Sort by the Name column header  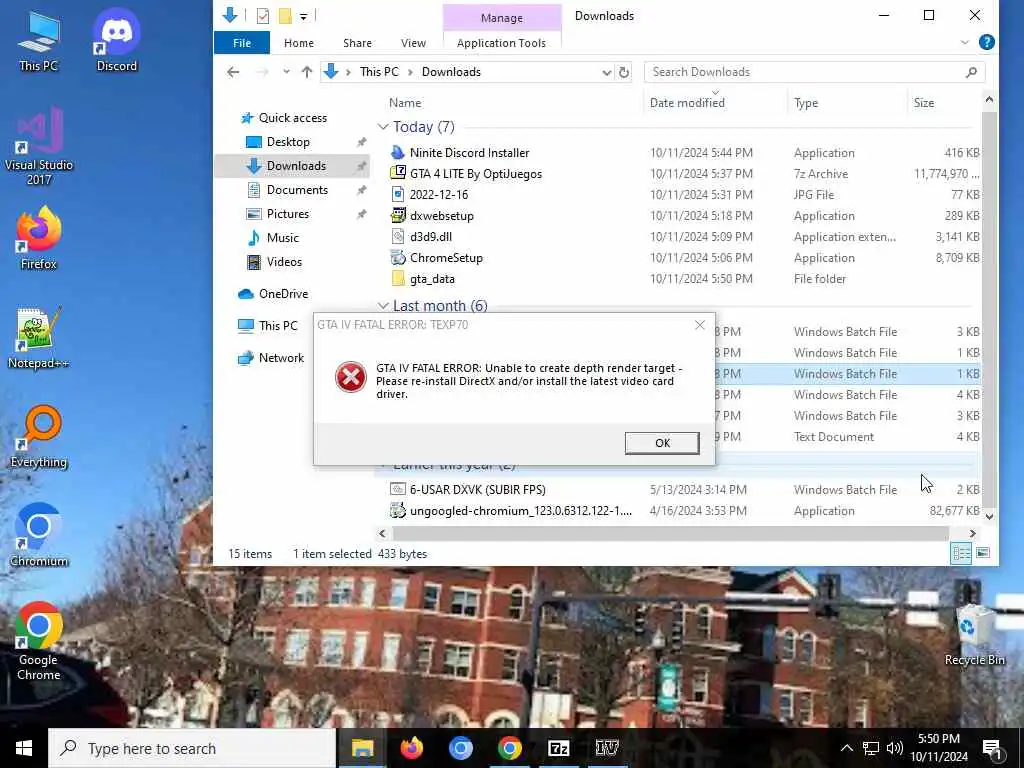point(405,103)
